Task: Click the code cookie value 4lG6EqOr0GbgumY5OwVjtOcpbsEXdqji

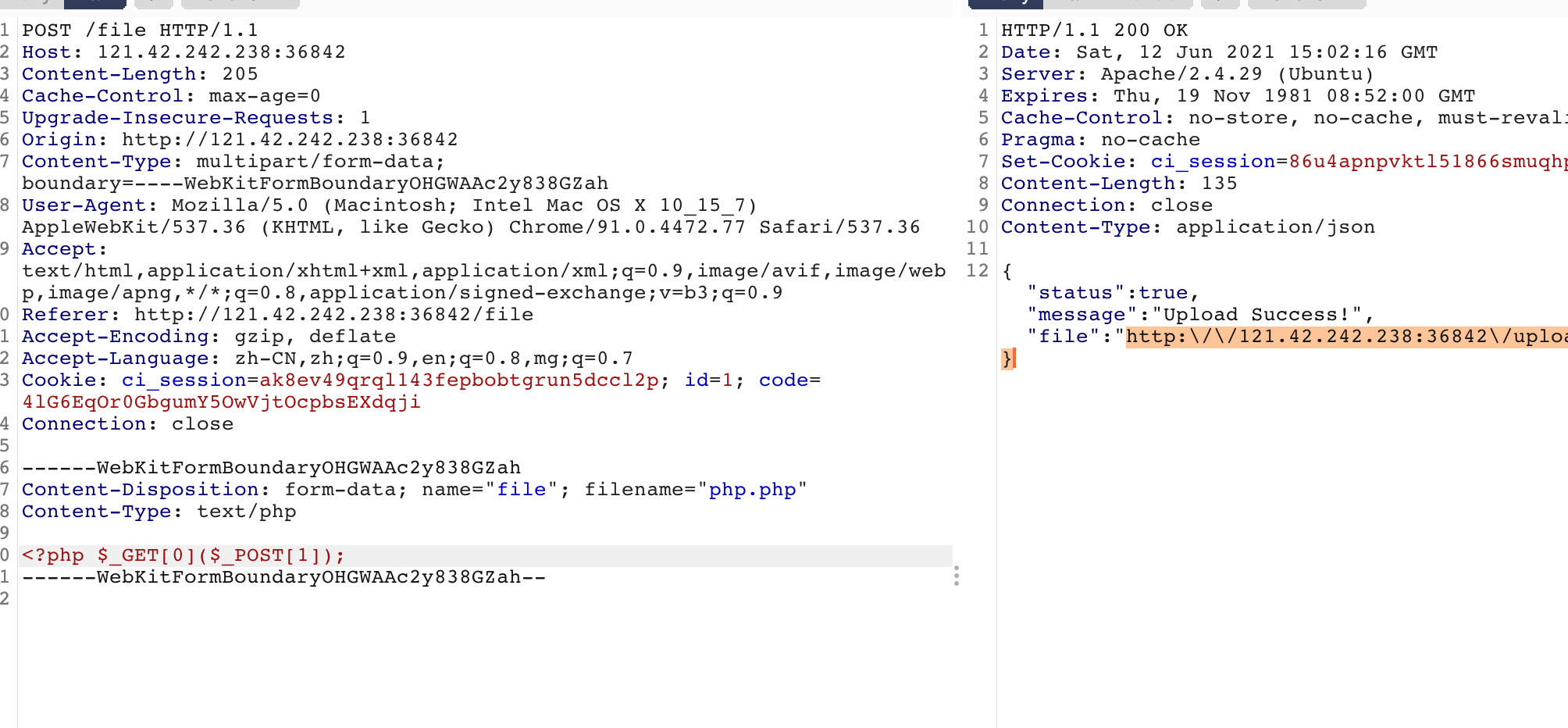Action: tap(221, 402)
